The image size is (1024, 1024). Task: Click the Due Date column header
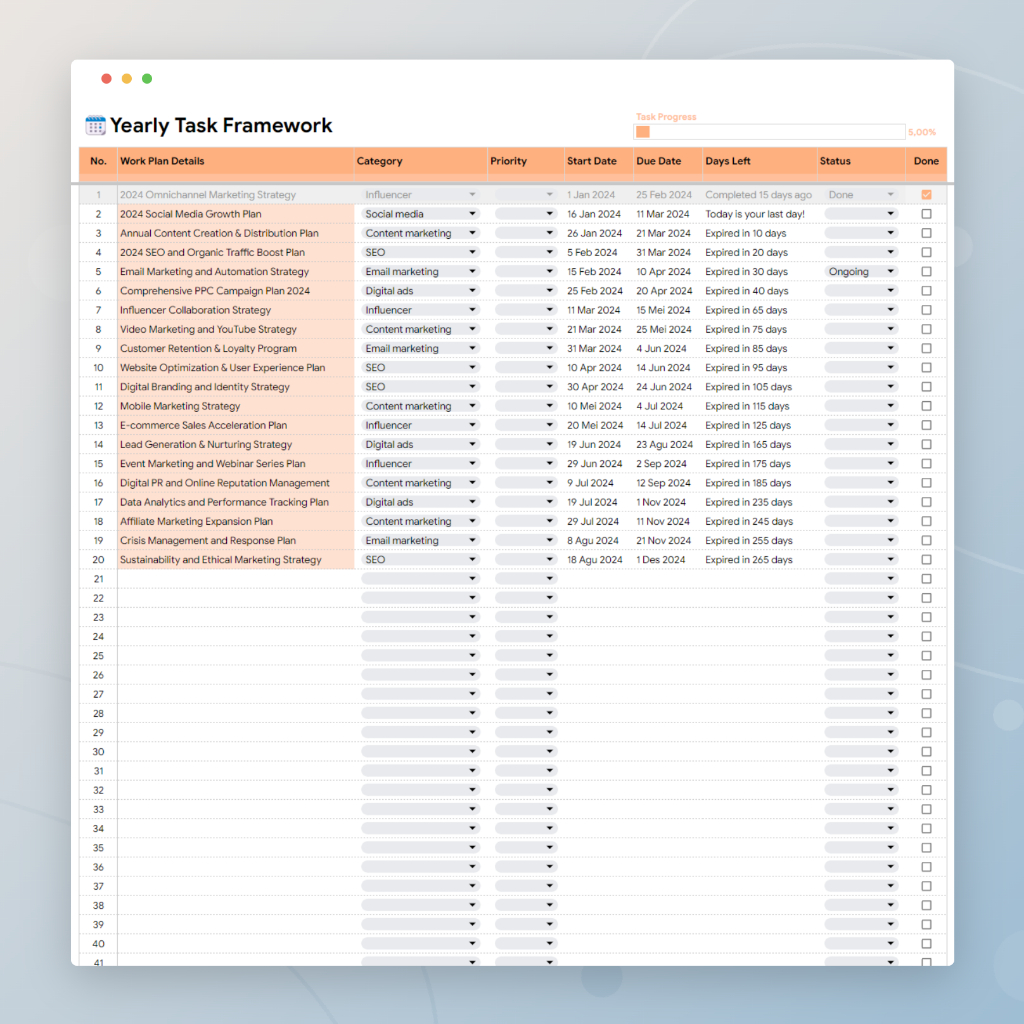(658, 161)
